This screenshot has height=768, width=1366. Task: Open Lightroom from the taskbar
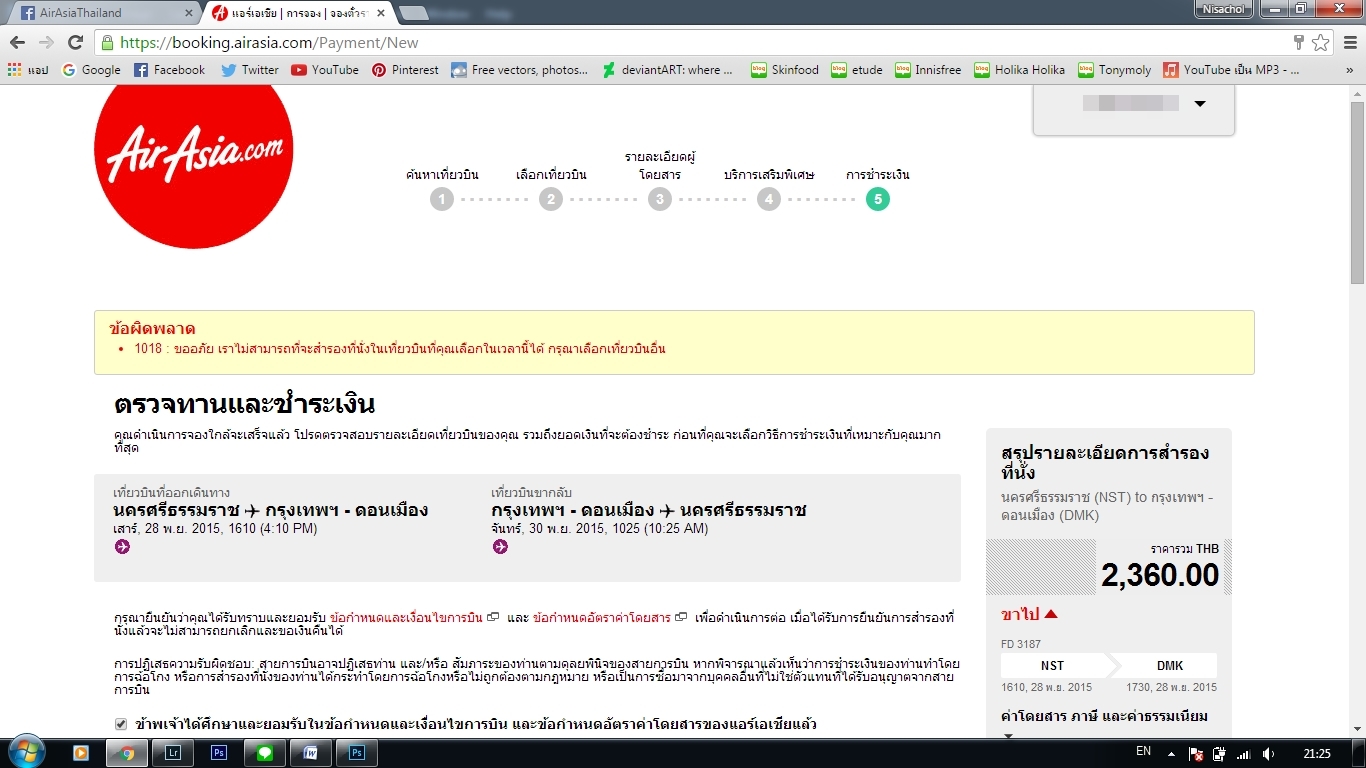172,753
